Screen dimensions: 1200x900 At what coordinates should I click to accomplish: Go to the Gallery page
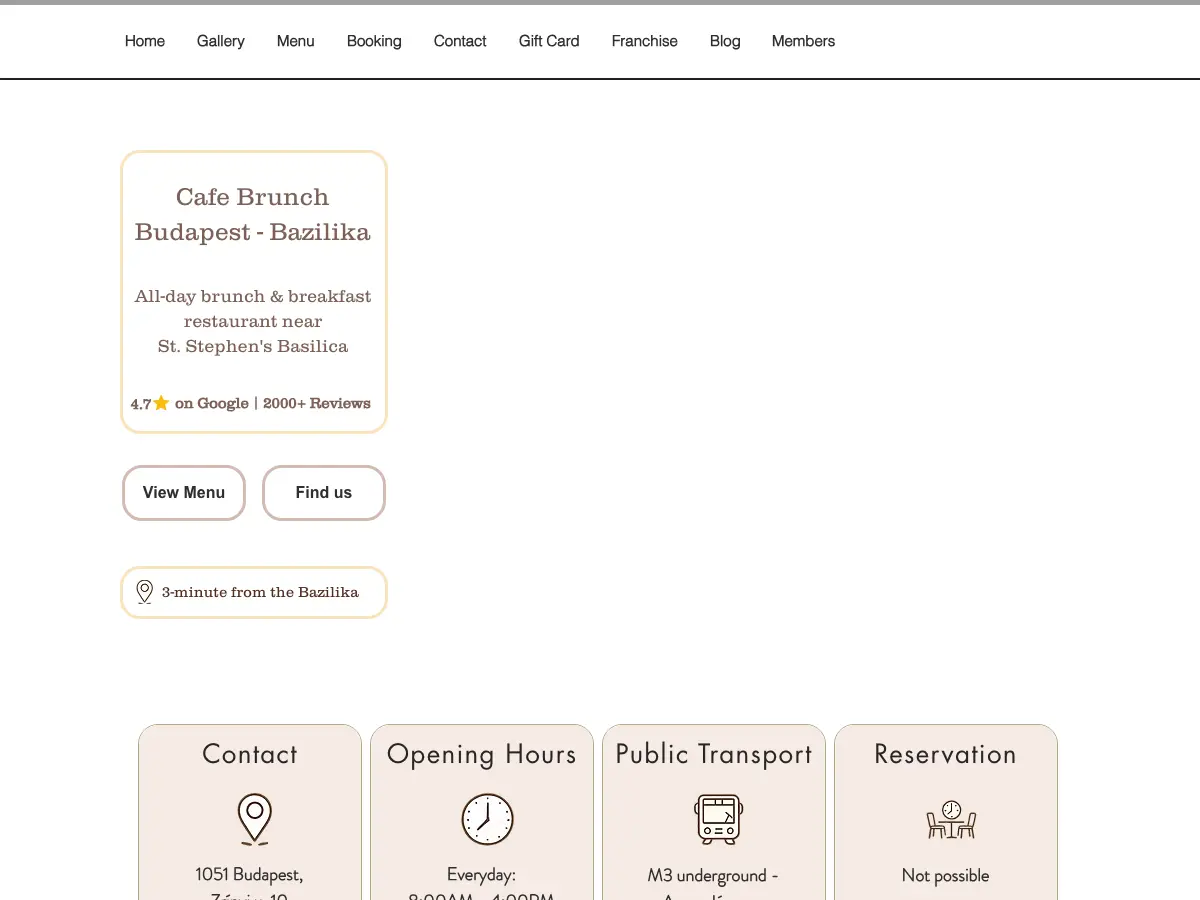(220, 41)
